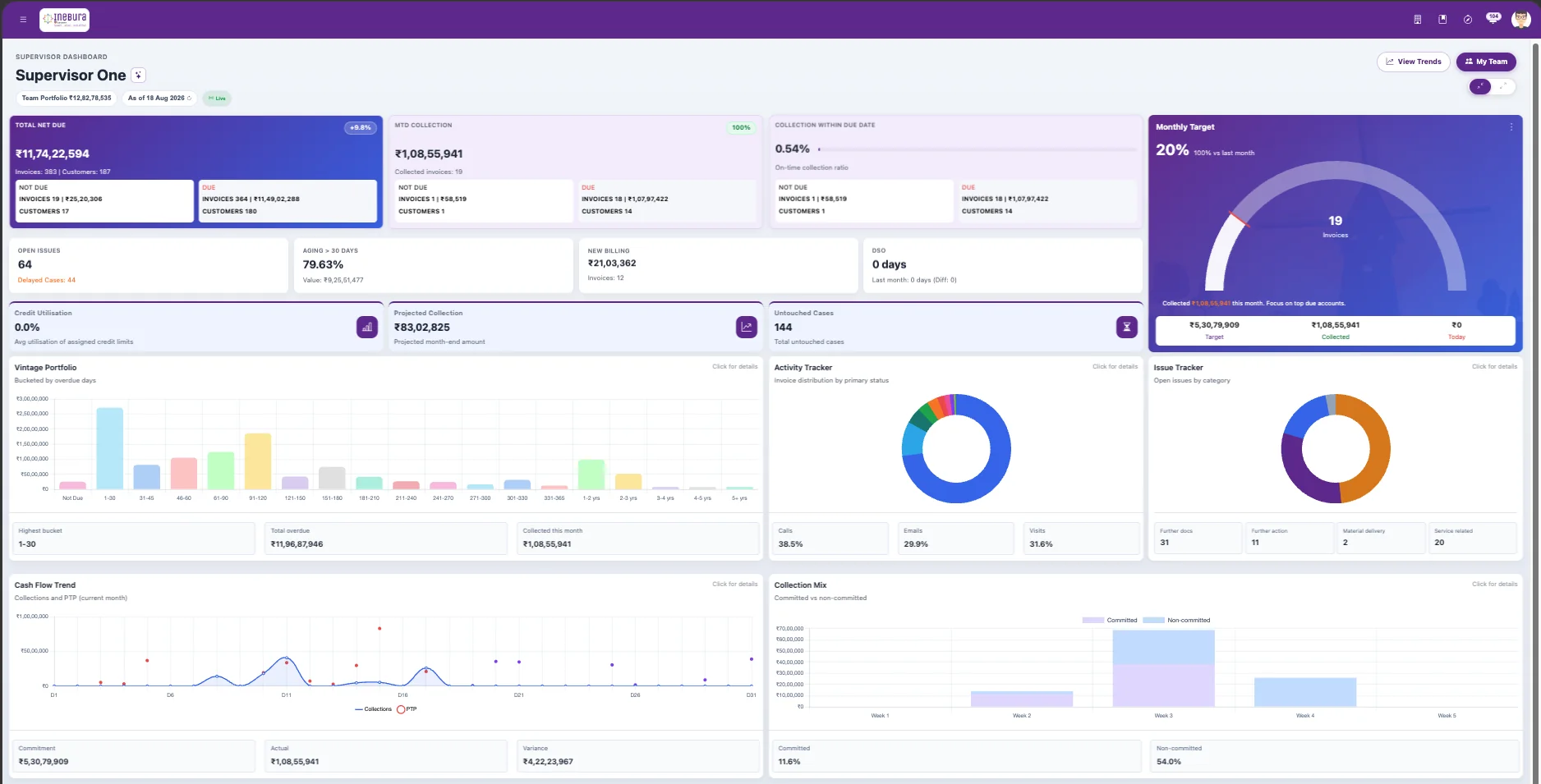
Task: Click the +9.8% badge on Total Net Due
Action: (361, 128)
